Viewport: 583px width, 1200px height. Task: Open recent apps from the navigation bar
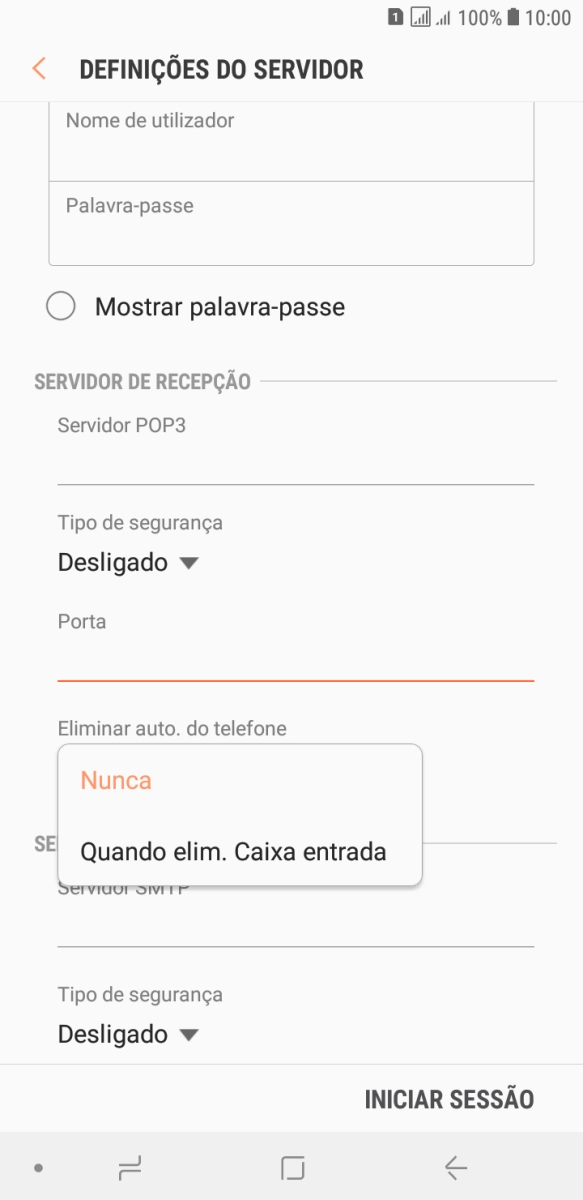(x=129, y=1166)
